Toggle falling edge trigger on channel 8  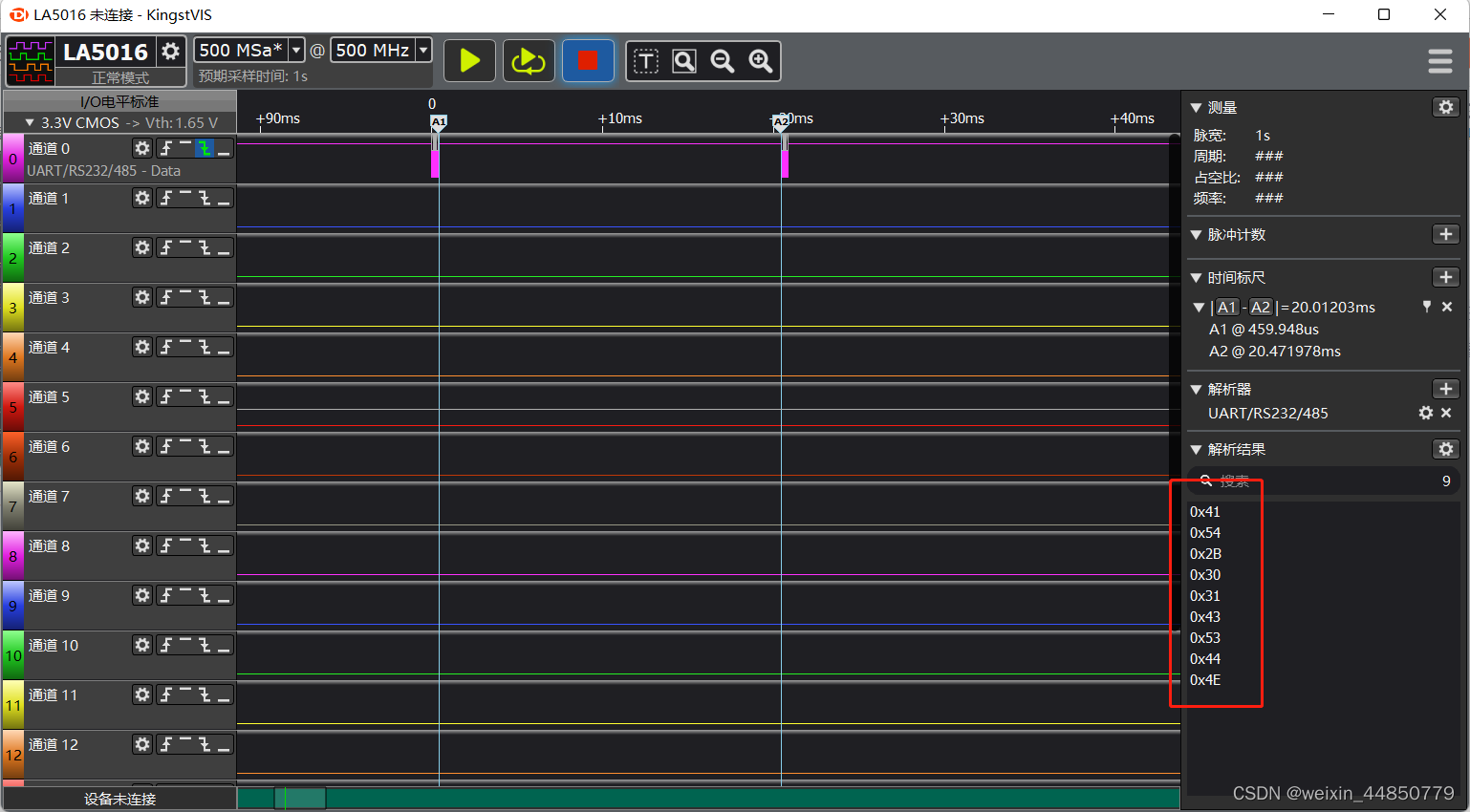(205, 545)
